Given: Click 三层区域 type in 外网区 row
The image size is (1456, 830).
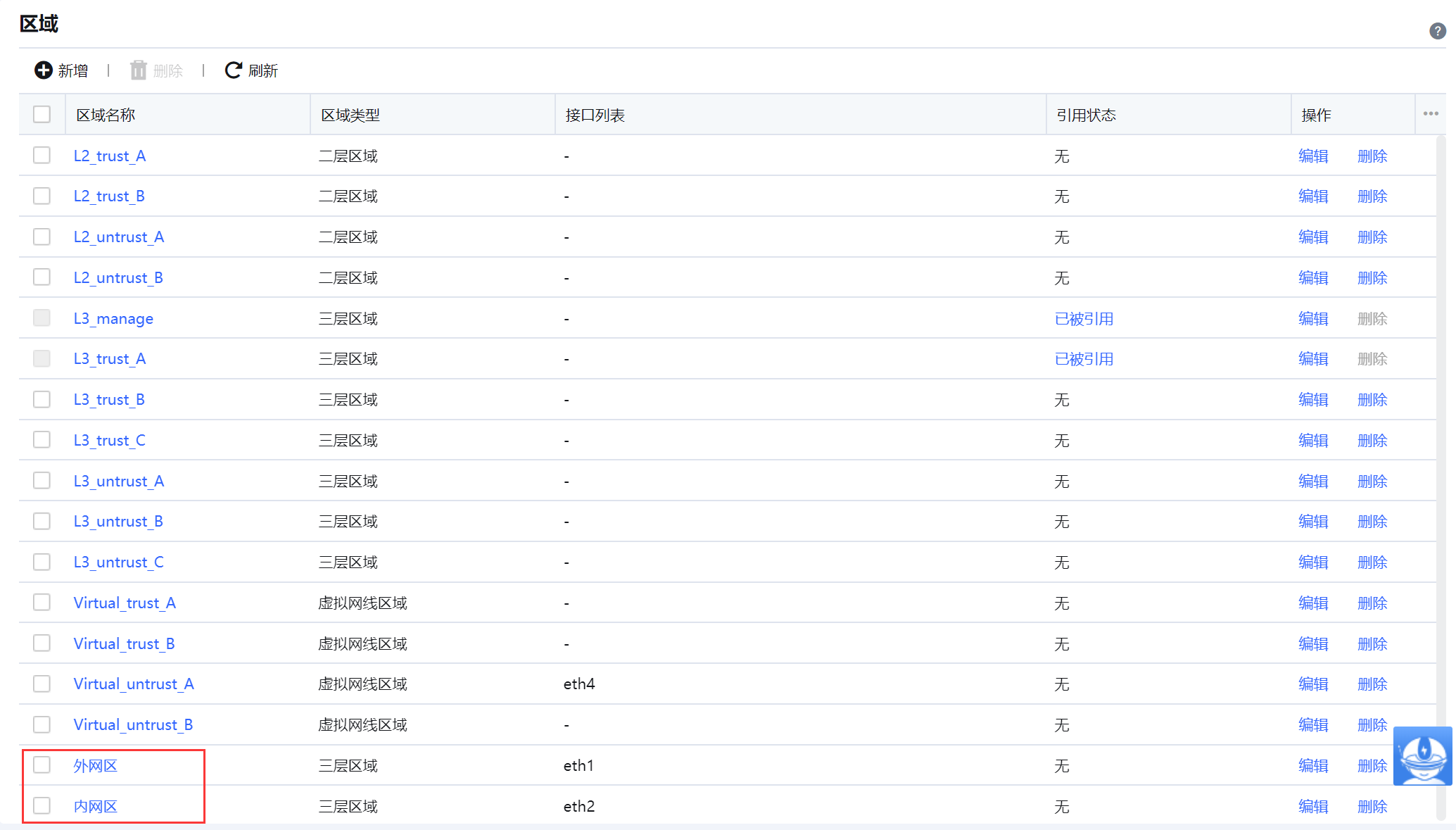Looking at the screenshot, I should (348, 765).
